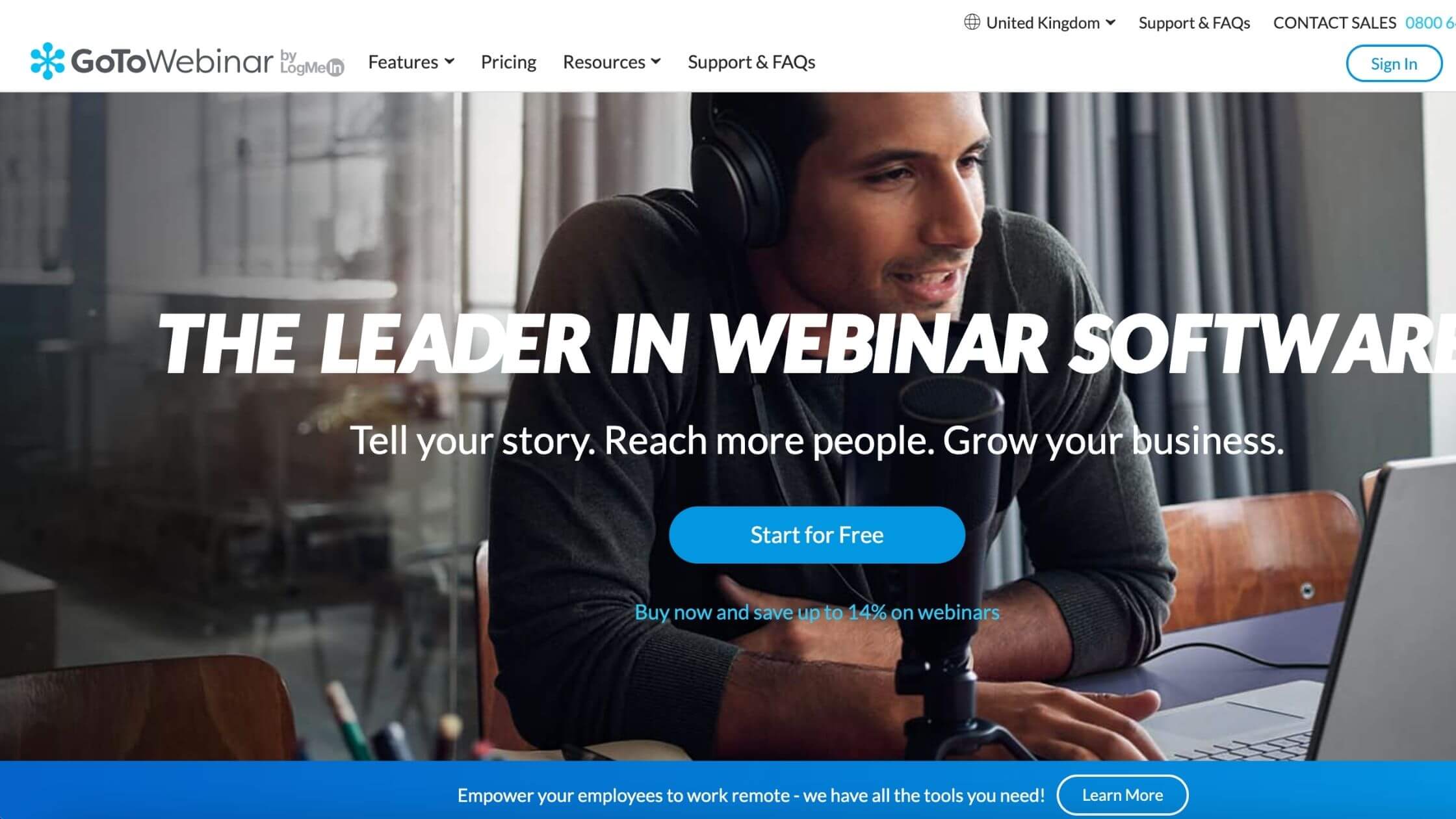Click the LogMeIn logo badge
This screenshot has height=819, width=1456.
(312, 63)
